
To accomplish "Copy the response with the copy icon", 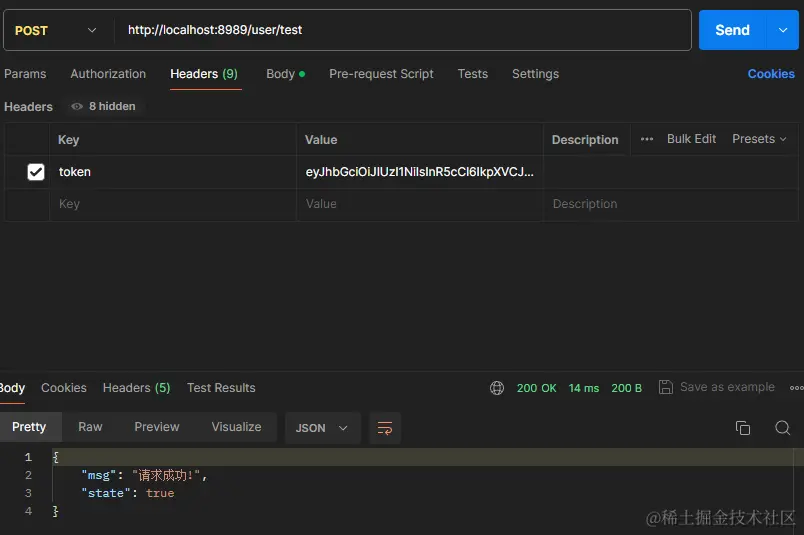I will pyautogui.click(x=742, y=428).
